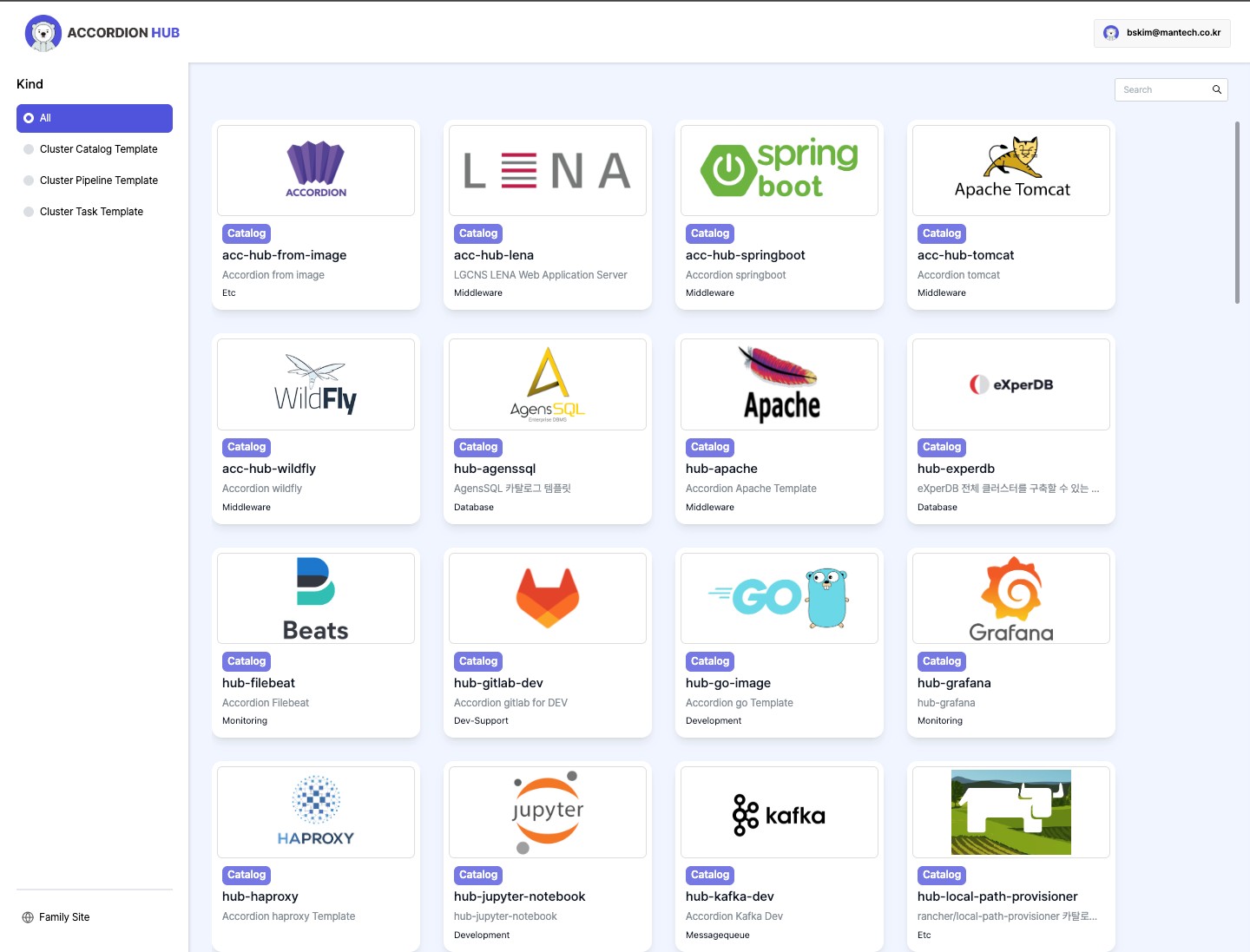Open acc-hub-from-image catalog title

click(285, 255)
